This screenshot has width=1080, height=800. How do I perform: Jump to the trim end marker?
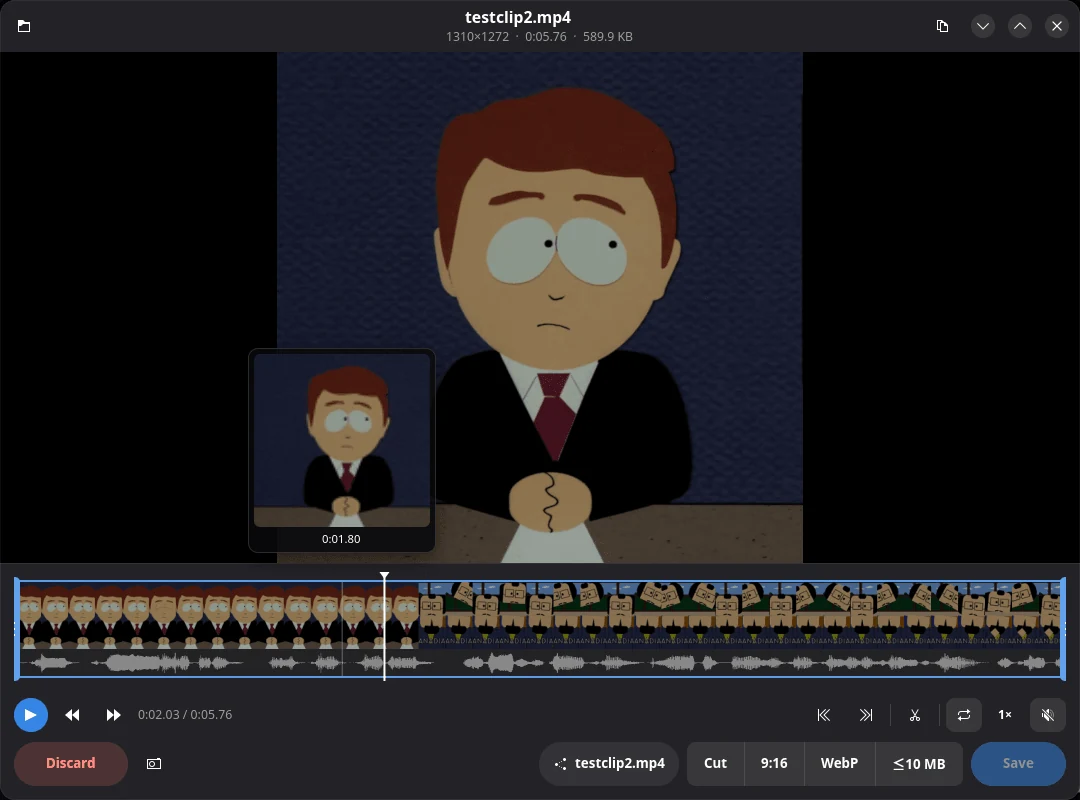(x=866, y=715)
